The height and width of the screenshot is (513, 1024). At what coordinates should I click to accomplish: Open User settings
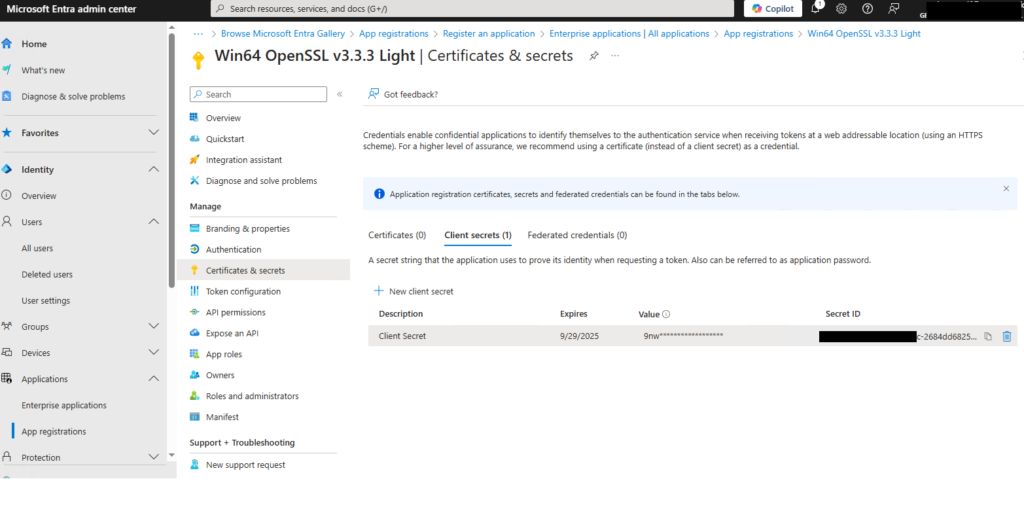coord(46,300)
